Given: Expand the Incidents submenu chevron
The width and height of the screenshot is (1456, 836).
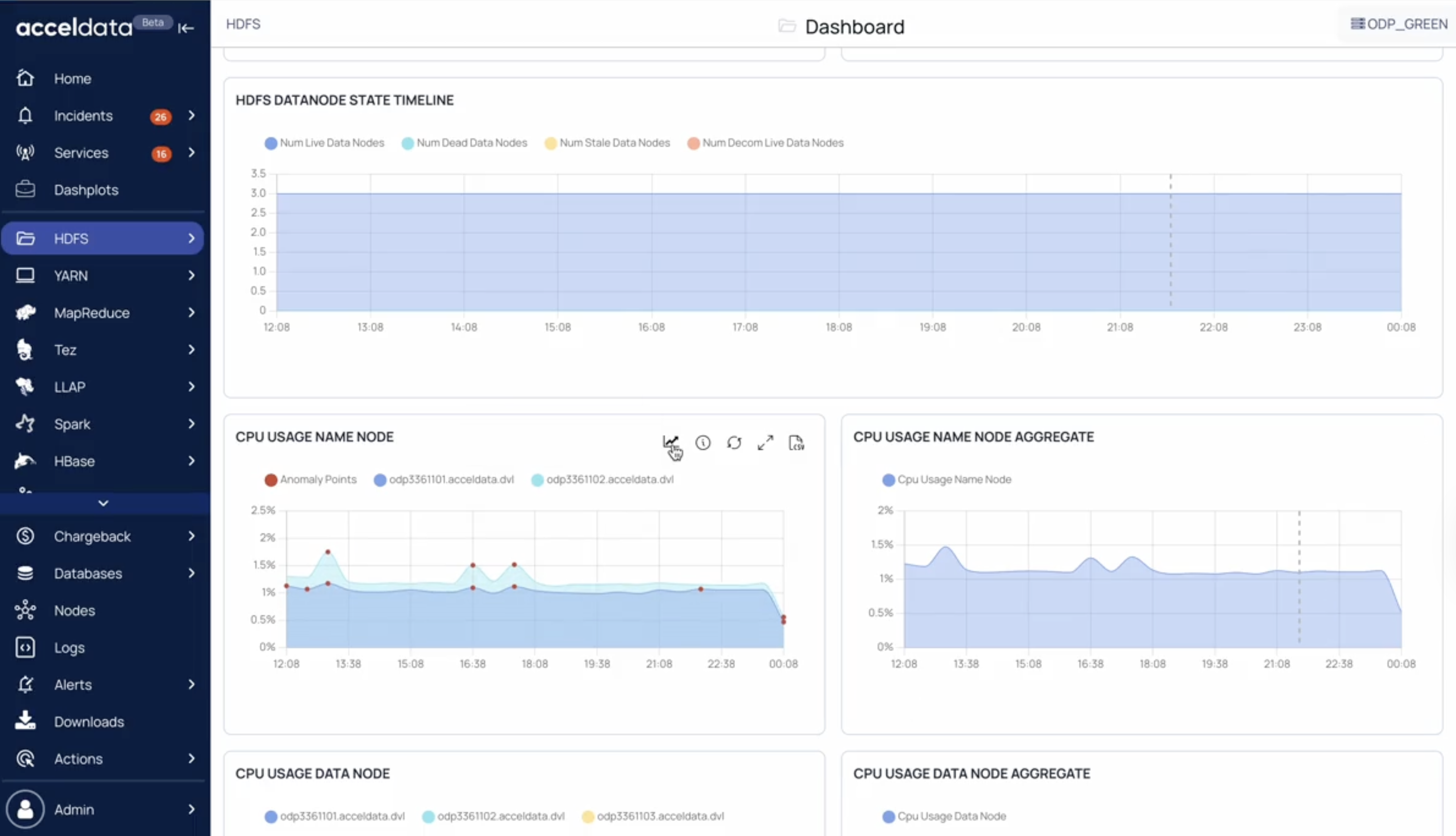Looking at the screenshot, I should pos(191,116).
